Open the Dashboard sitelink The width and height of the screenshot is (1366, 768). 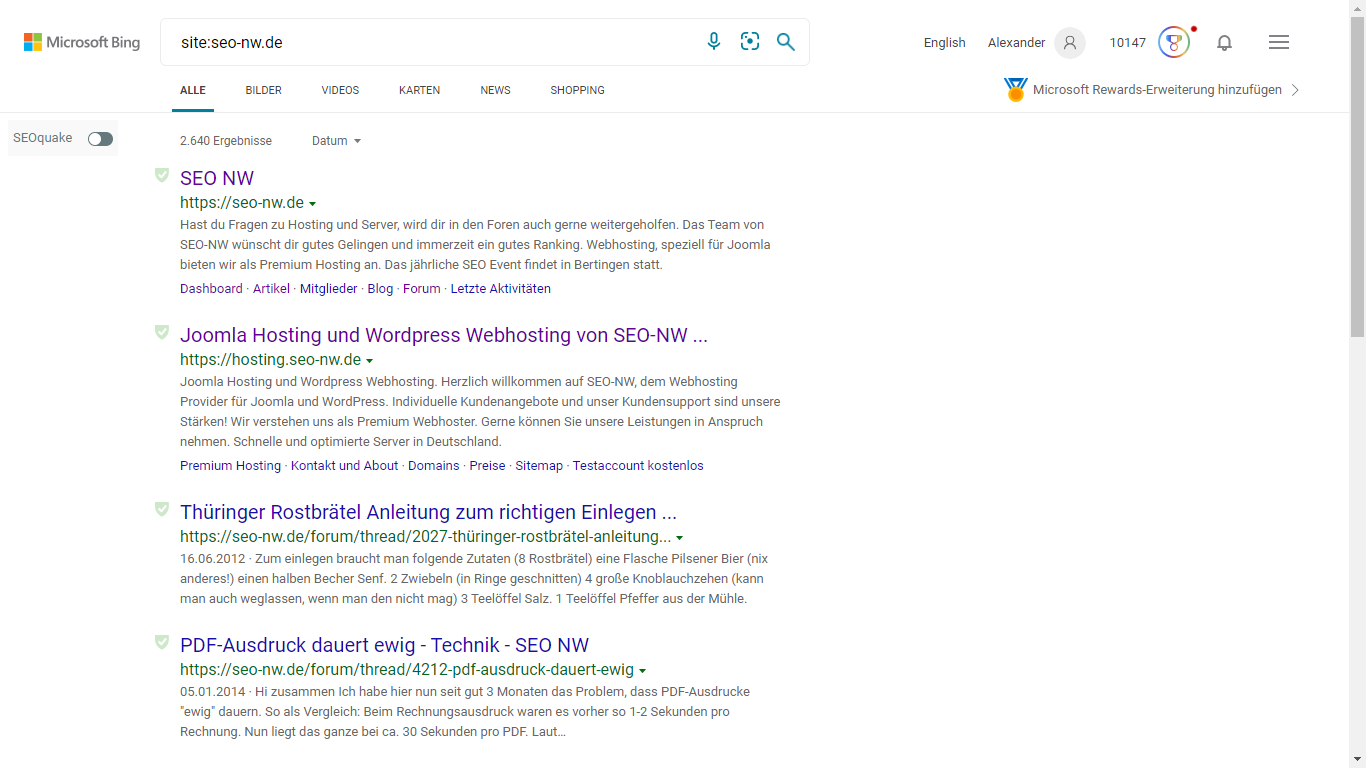(x=211, y=289)
